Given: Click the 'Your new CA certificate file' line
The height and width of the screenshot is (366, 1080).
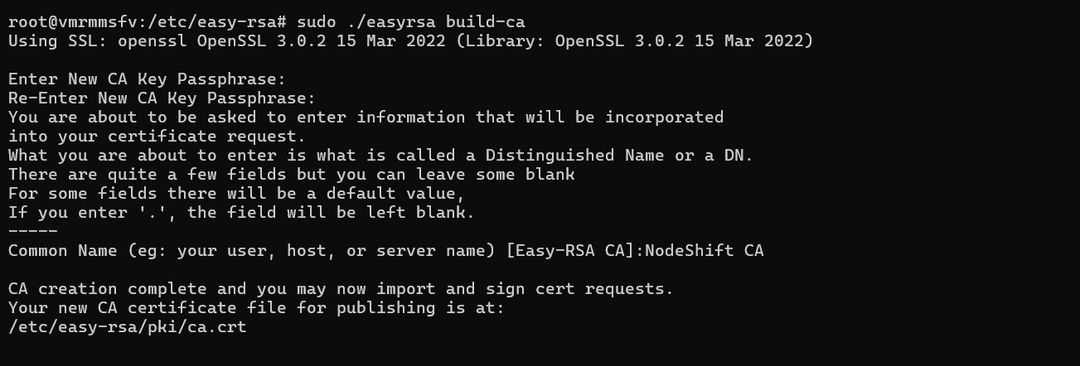Looking at the screenshot, I should [x=256, y=308].
